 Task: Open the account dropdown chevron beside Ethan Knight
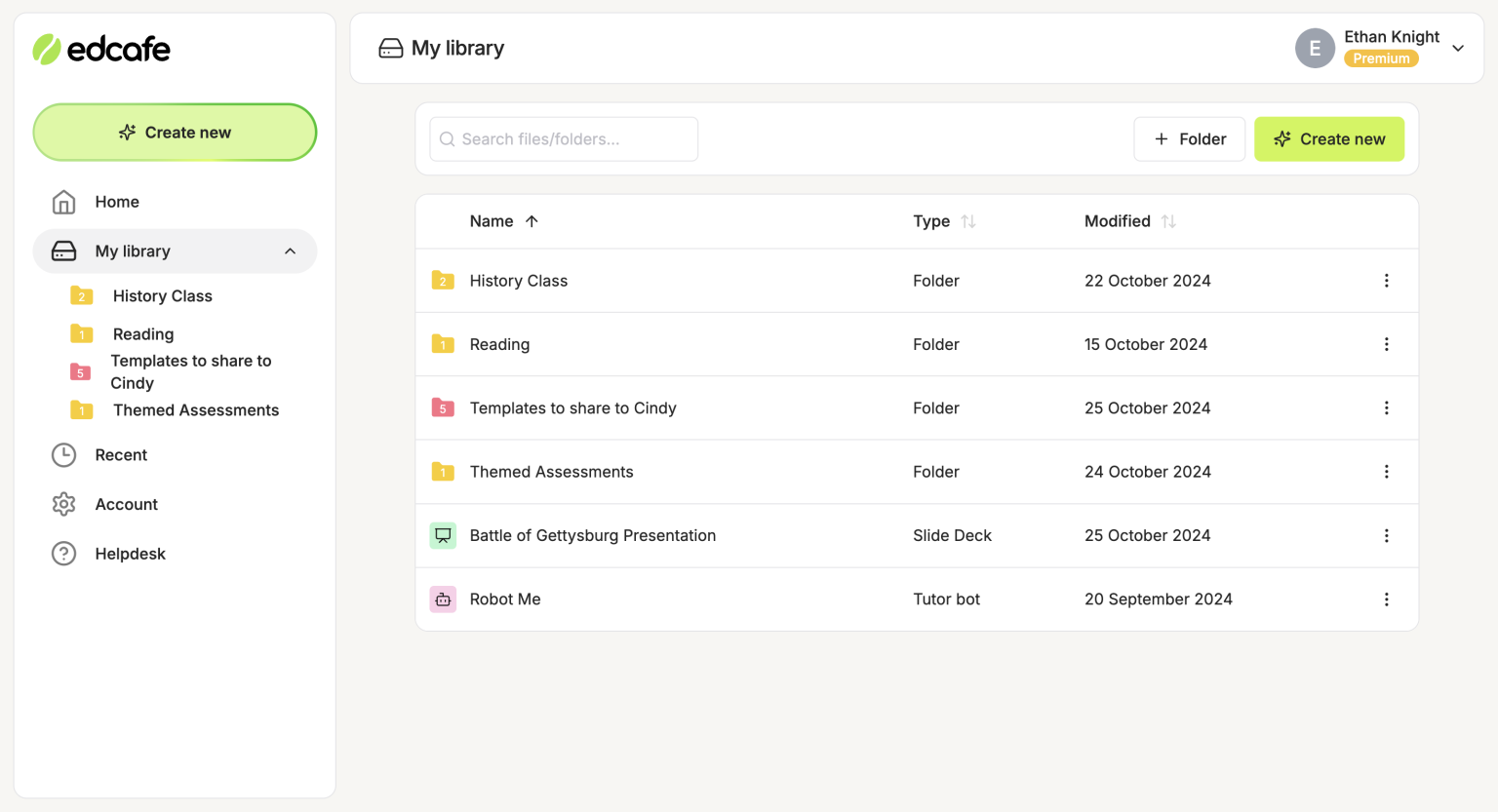coord(1458,48)
